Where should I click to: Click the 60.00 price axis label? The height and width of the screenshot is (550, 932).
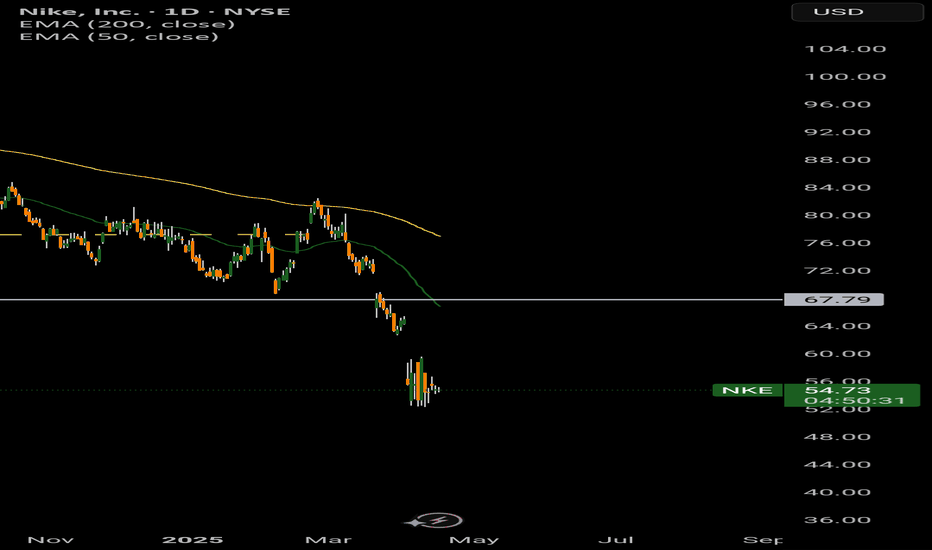(x=837, y=354)
